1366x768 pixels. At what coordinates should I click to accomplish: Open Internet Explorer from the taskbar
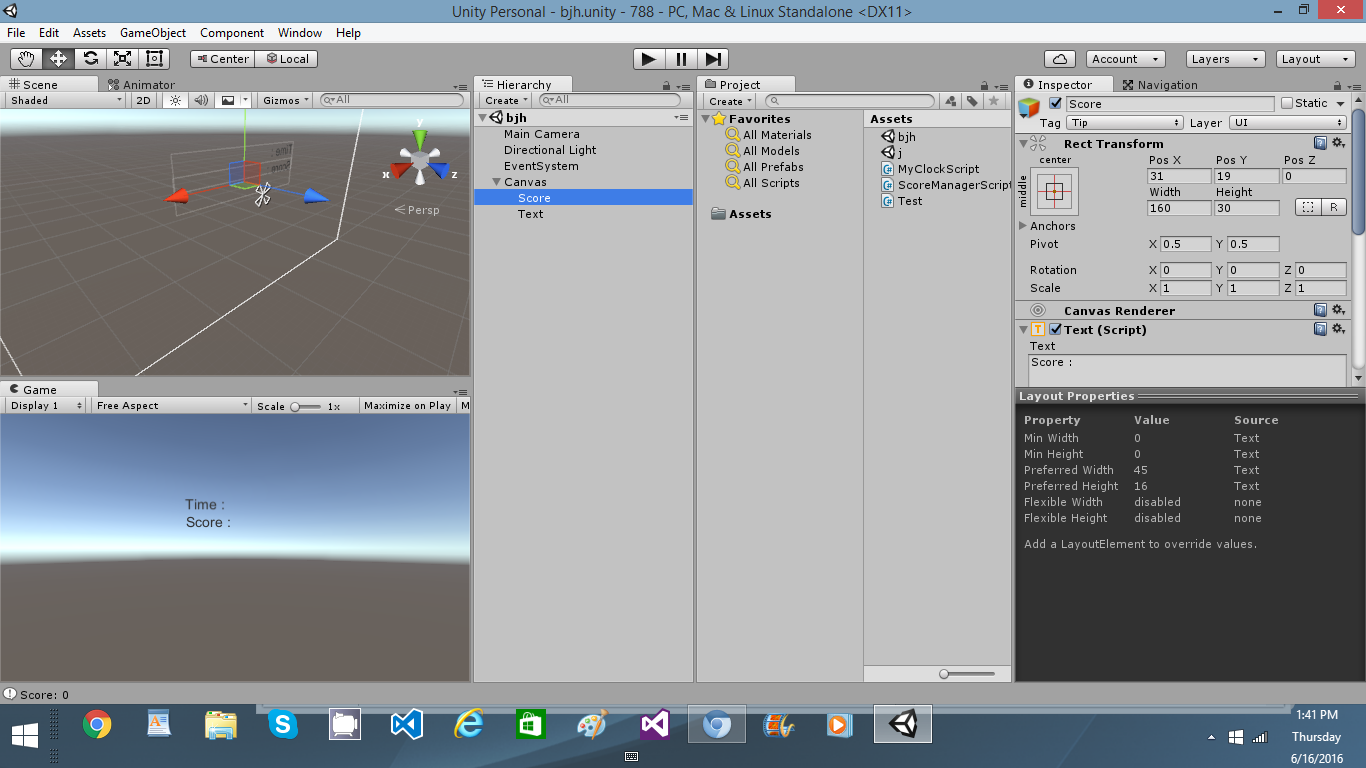(x=469, y=724)
